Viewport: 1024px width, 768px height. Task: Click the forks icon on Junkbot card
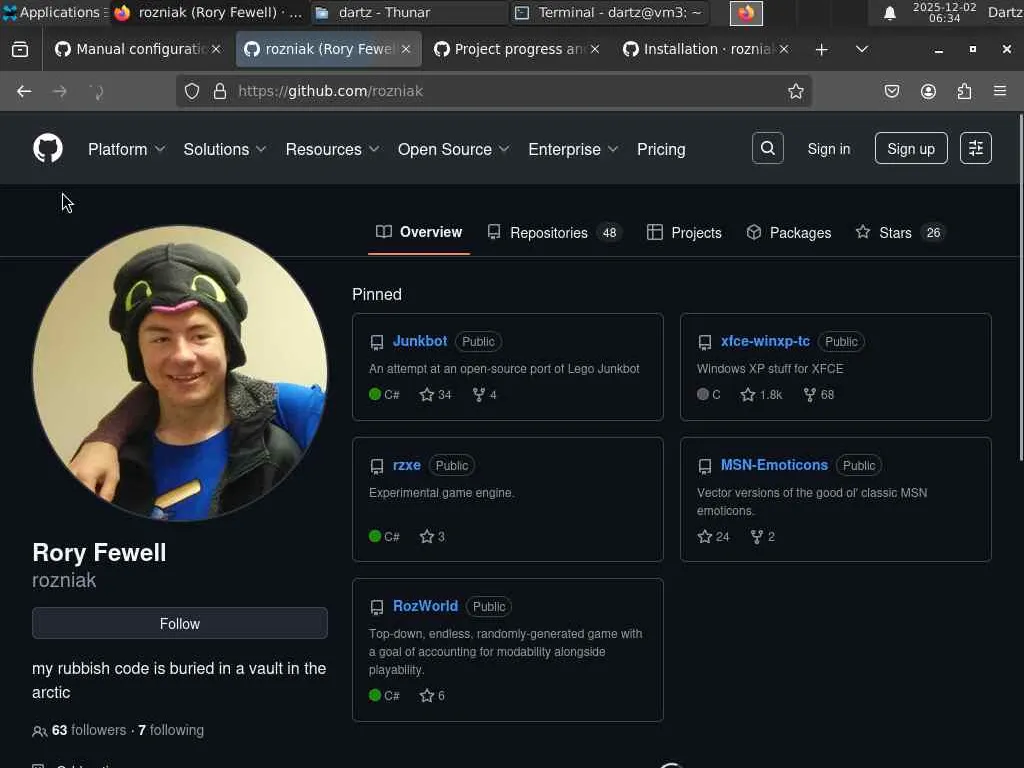[479, 394]
